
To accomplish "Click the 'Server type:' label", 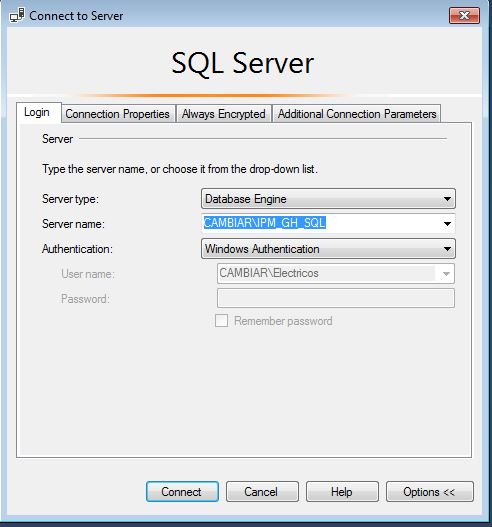I will pyautogui.click(x=70, y=199).
